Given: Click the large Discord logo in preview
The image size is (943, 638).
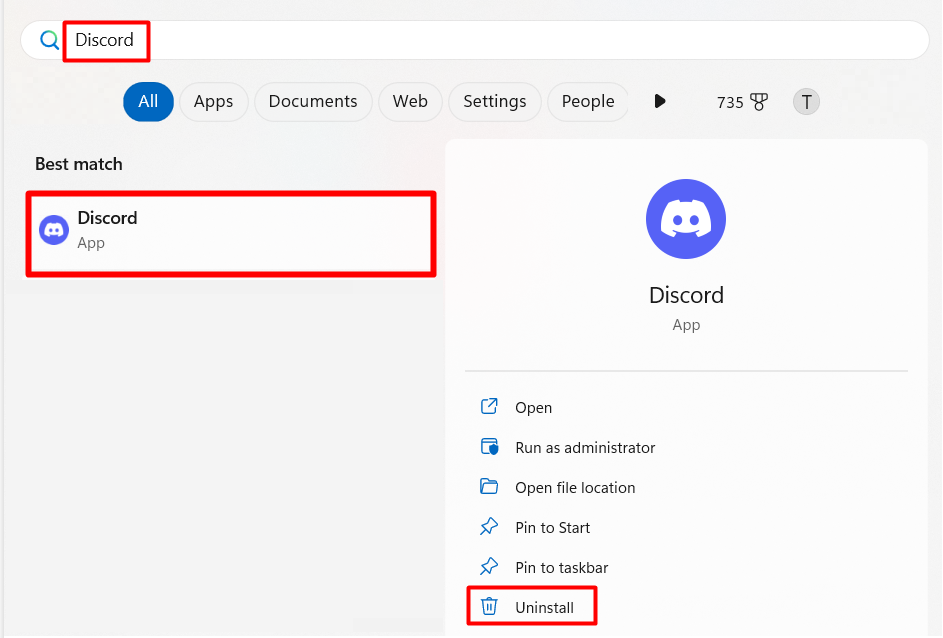Looking at the screenshot, I should click(x=686, y=219).
